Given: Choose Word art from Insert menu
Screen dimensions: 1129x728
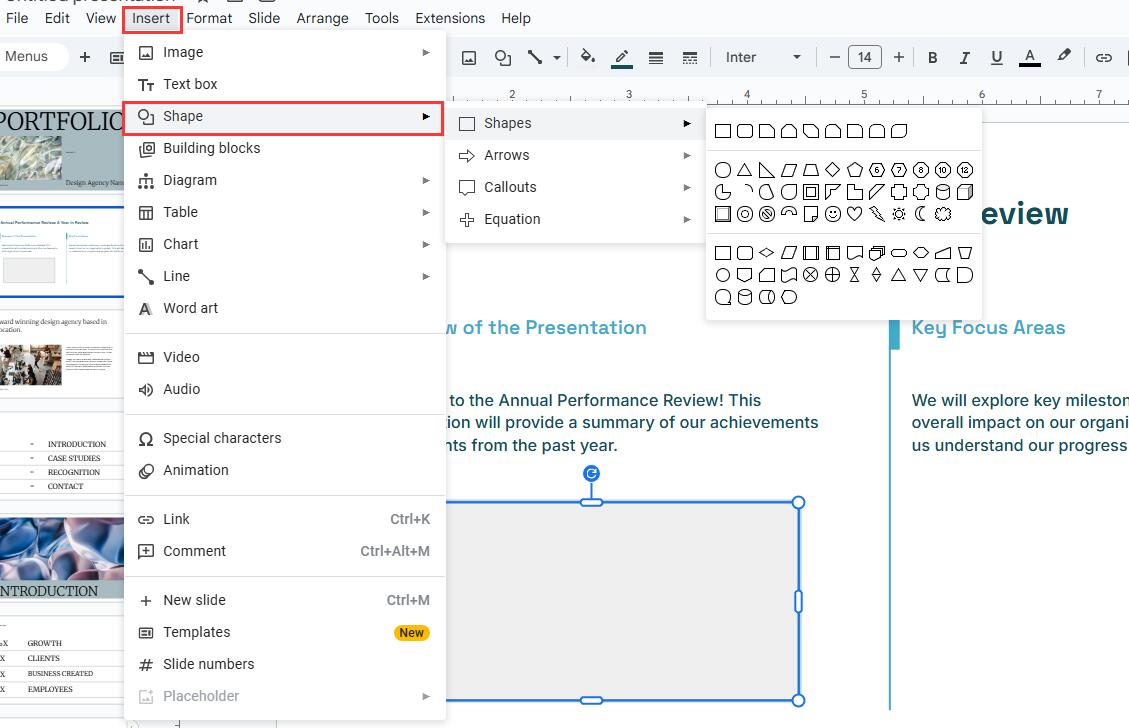Looking at the screenshot, I should click(x=284, y=308).
